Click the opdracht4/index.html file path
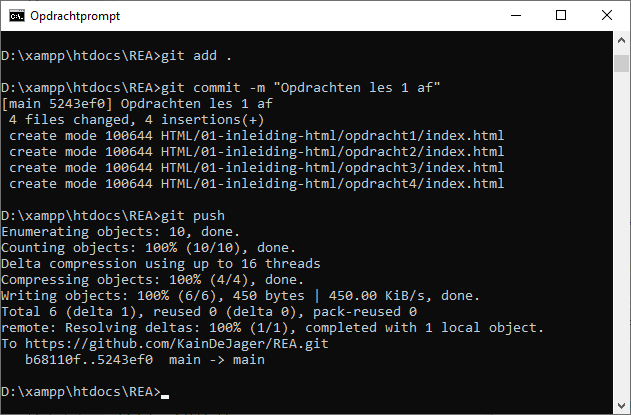This screenshot has width=631, height=415. point(332,184)
